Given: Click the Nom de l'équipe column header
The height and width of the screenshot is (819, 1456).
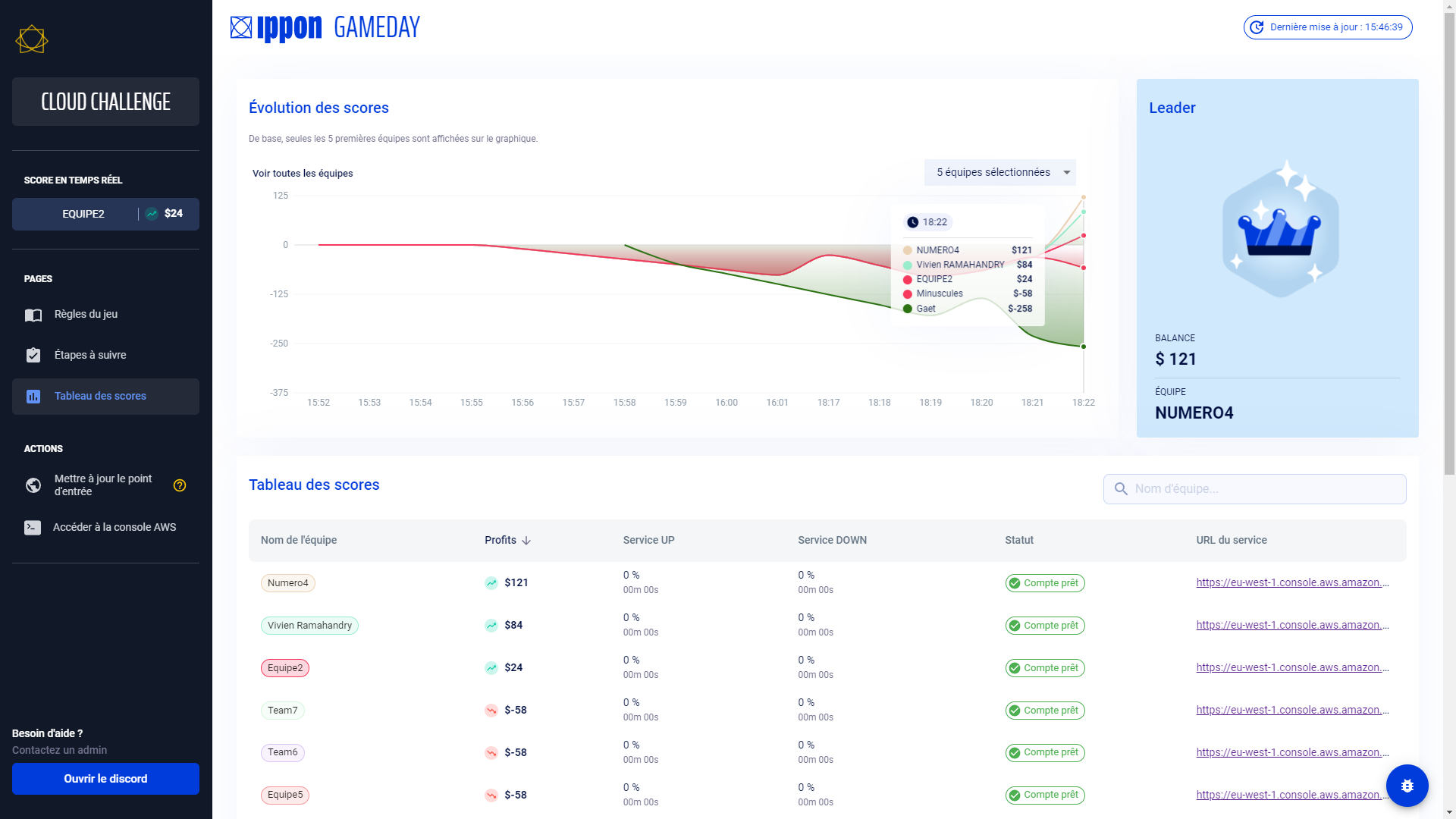Looking at the screenshot, I should point(299,541).
